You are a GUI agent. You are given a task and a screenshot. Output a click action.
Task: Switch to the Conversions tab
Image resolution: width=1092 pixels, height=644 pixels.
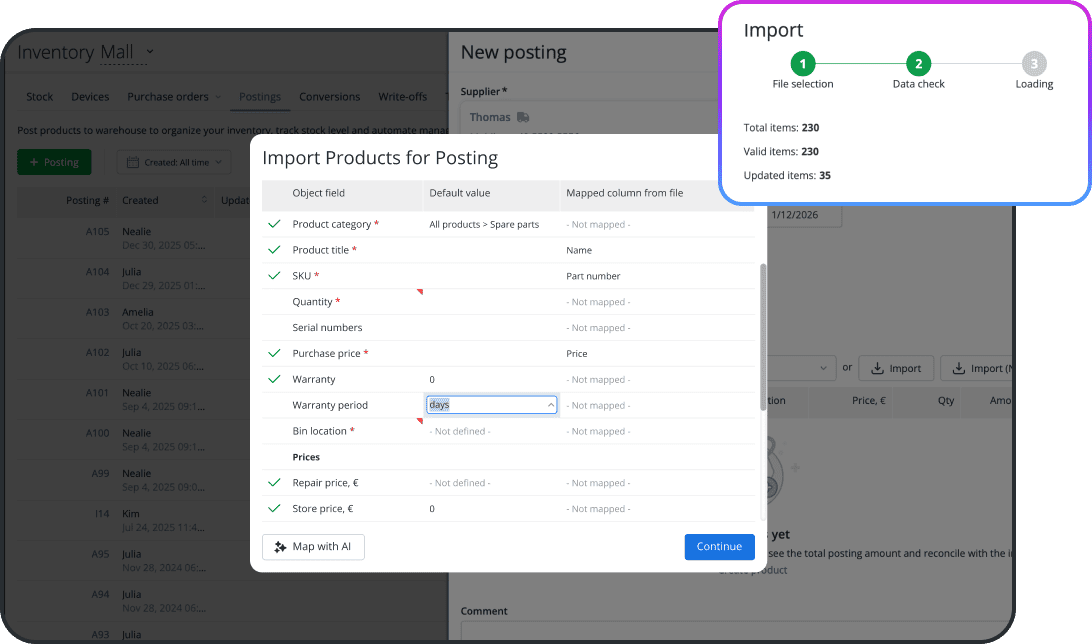329,96
